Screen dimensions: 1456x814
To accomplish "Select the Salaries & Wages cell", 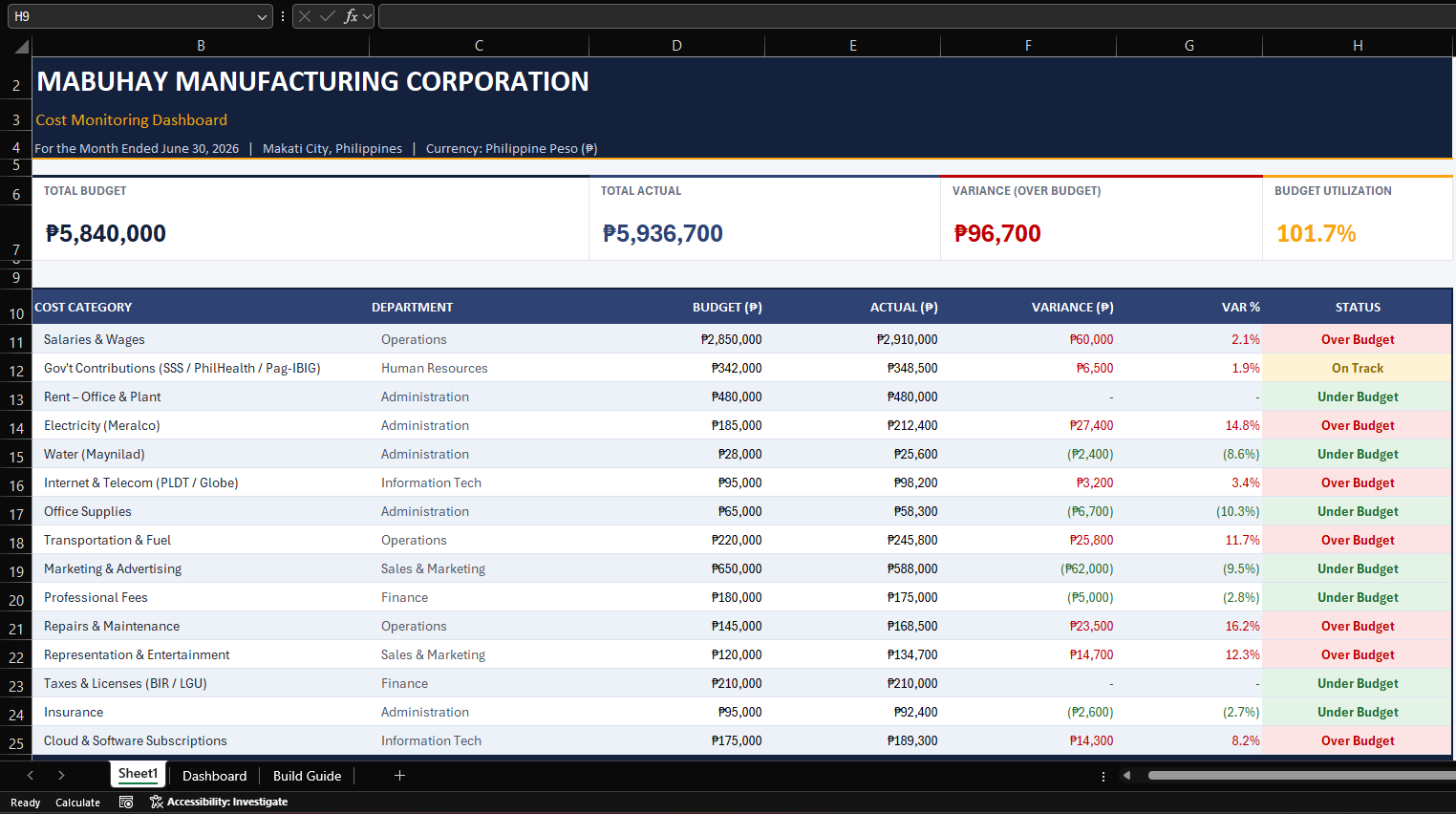I will (x=201, y=339).
